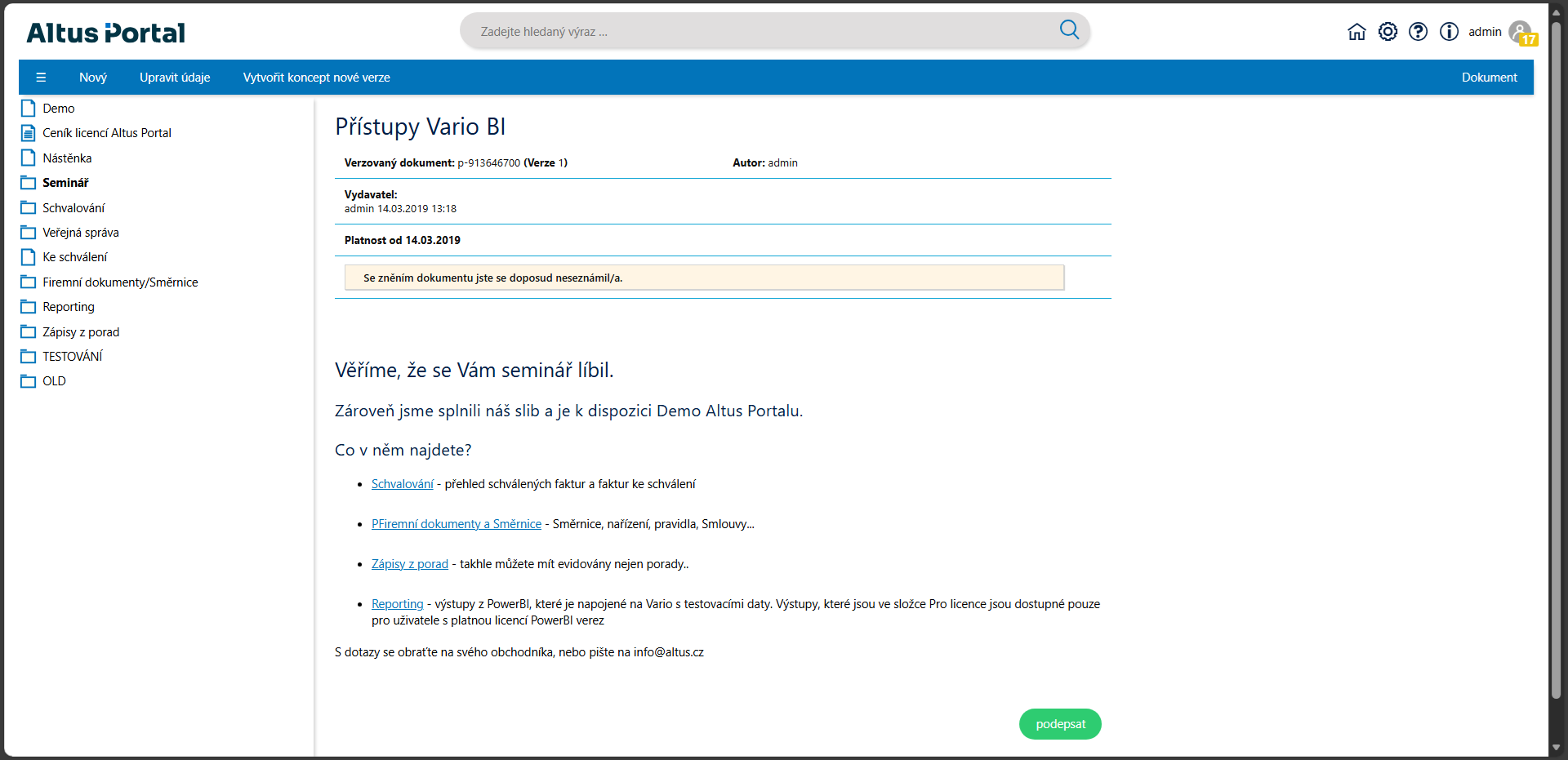Image resolution: width=1568 pixels, height=760 pixels.
Task: Open the help question mark icon
Action: tap(1419, 32)
